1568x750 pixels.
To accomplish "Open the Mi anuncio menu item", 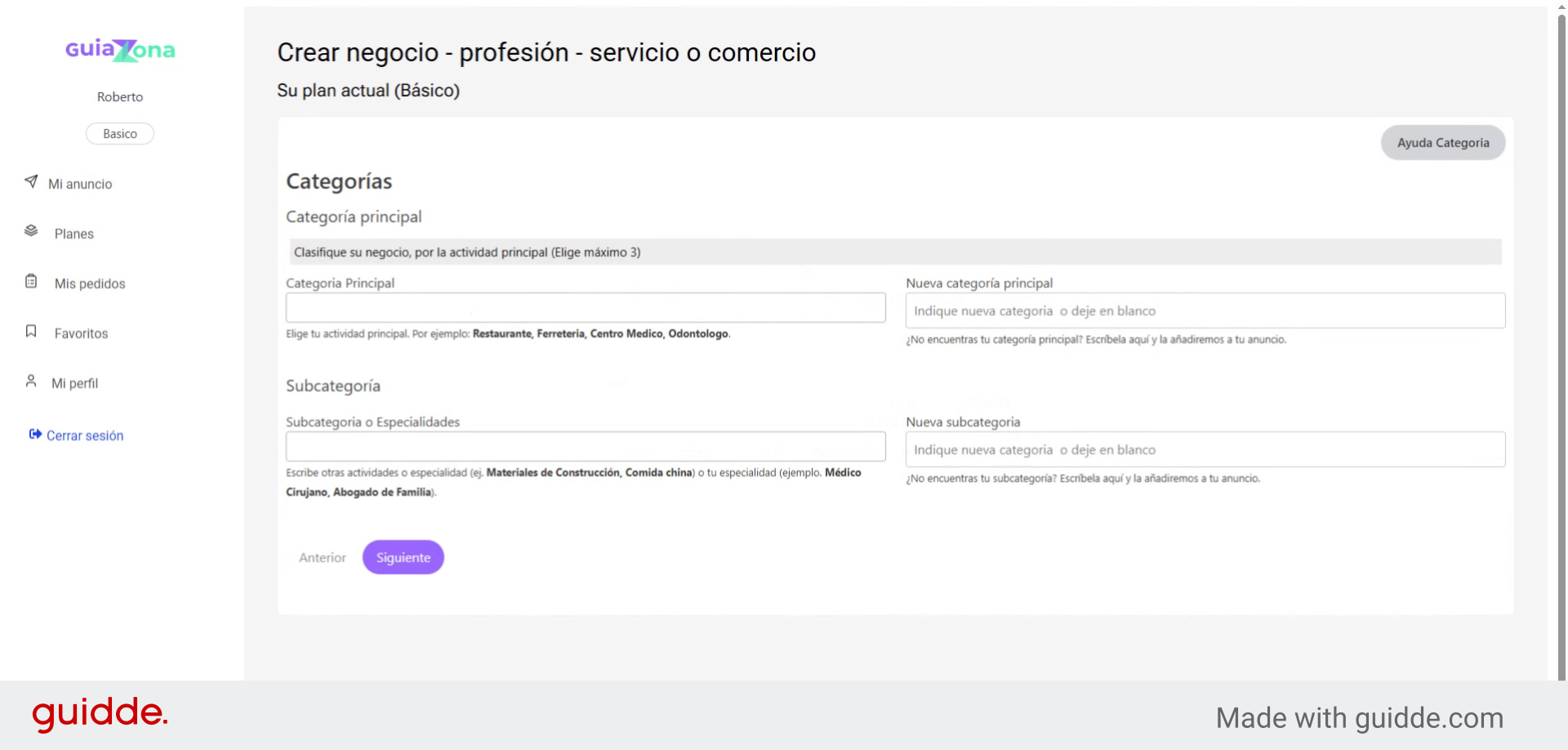I will coord(80,184).
